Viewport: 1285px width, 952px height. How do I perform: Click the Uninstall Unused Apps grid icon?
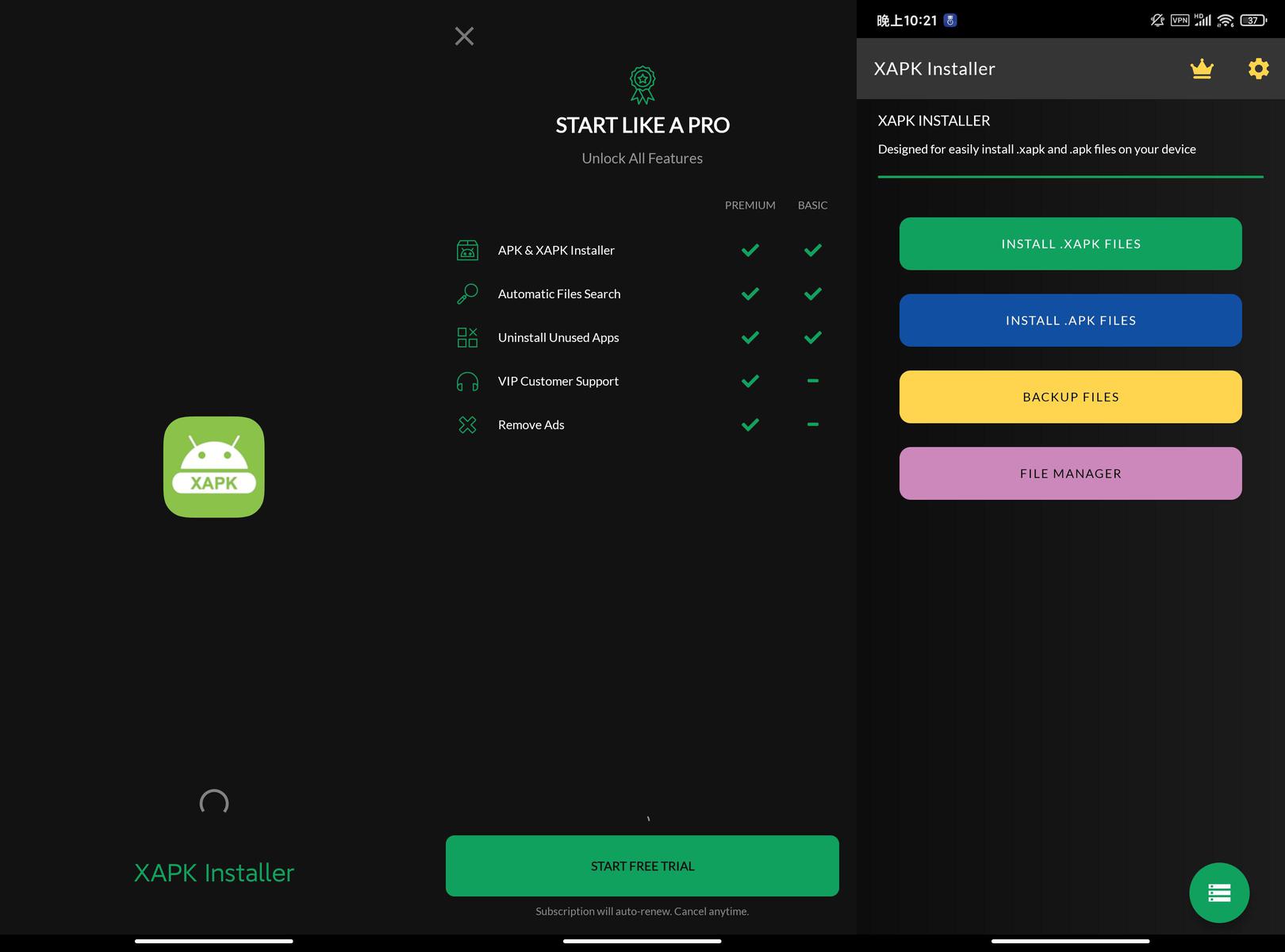(468, 337)
